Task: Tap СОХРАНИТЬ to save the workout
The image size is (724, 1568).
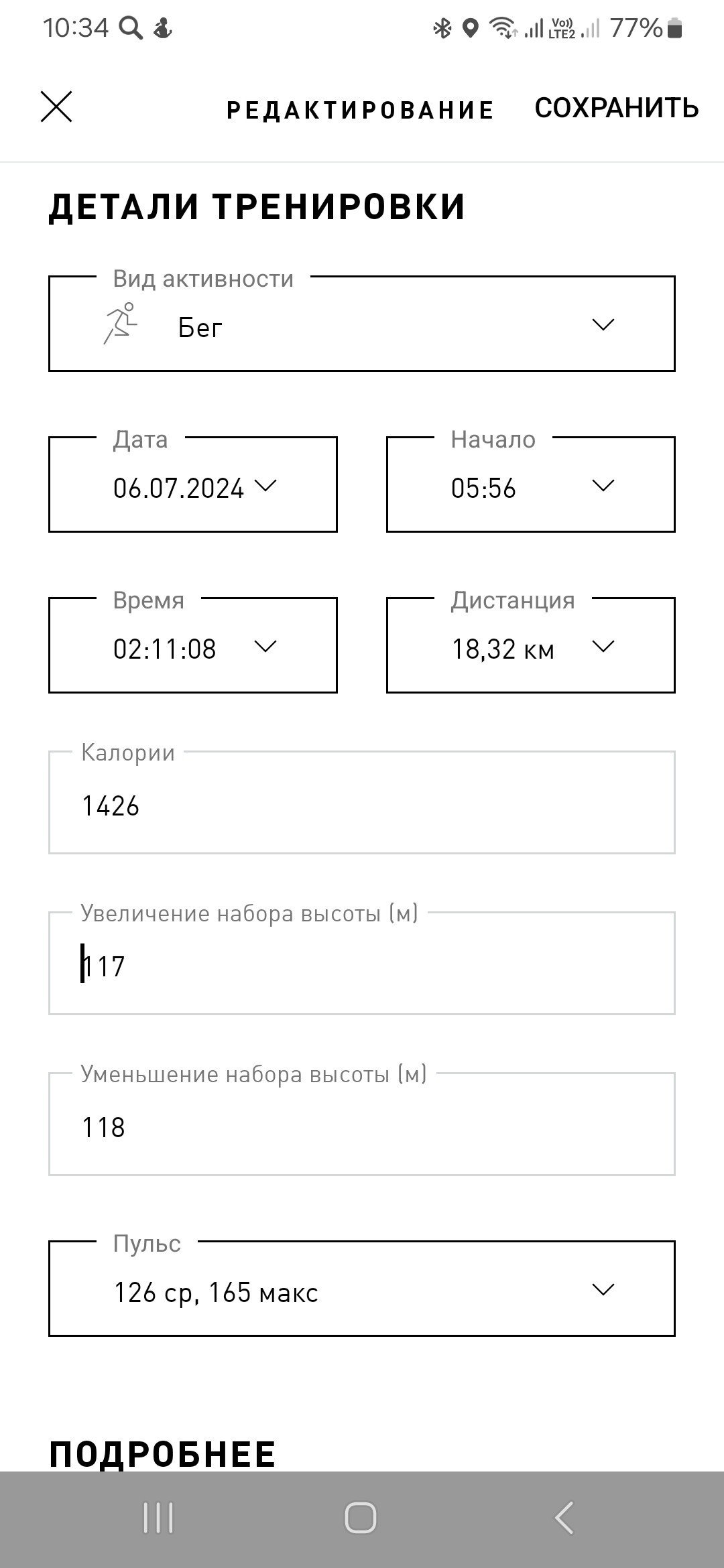Action: 617,108
